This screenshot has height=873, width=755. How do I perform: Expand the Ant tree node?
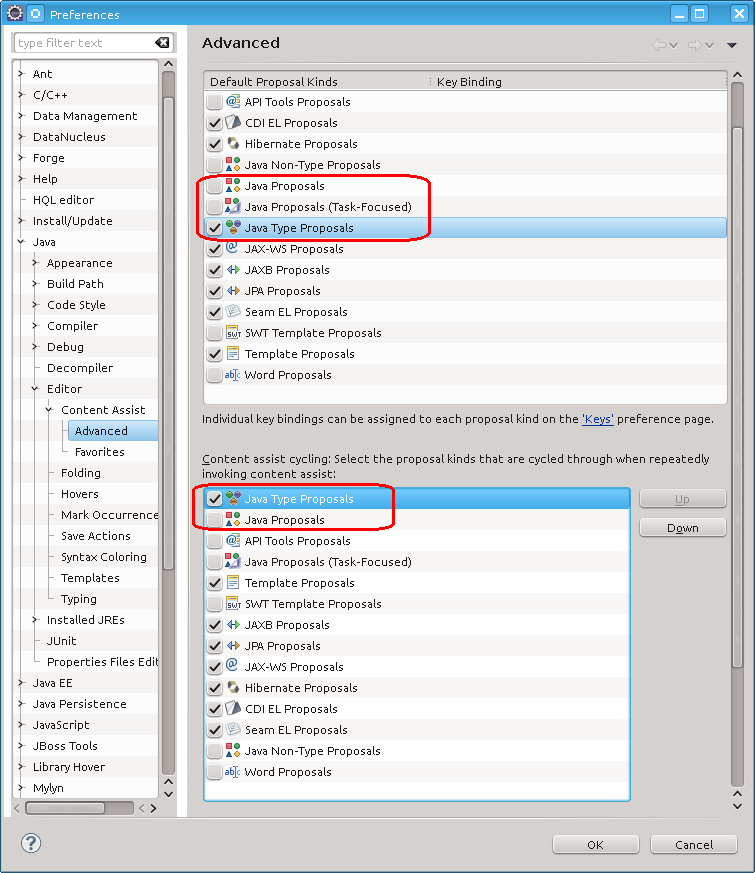(21, 73)
